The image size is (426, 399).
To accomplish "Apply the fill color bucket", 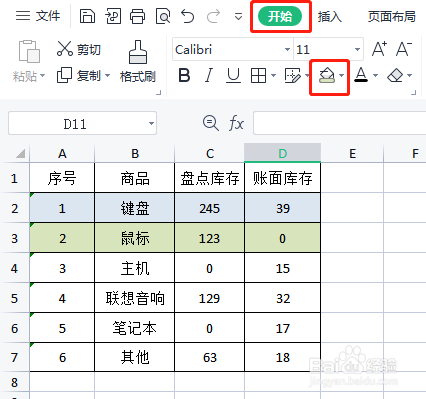I will tap(327, 75).
